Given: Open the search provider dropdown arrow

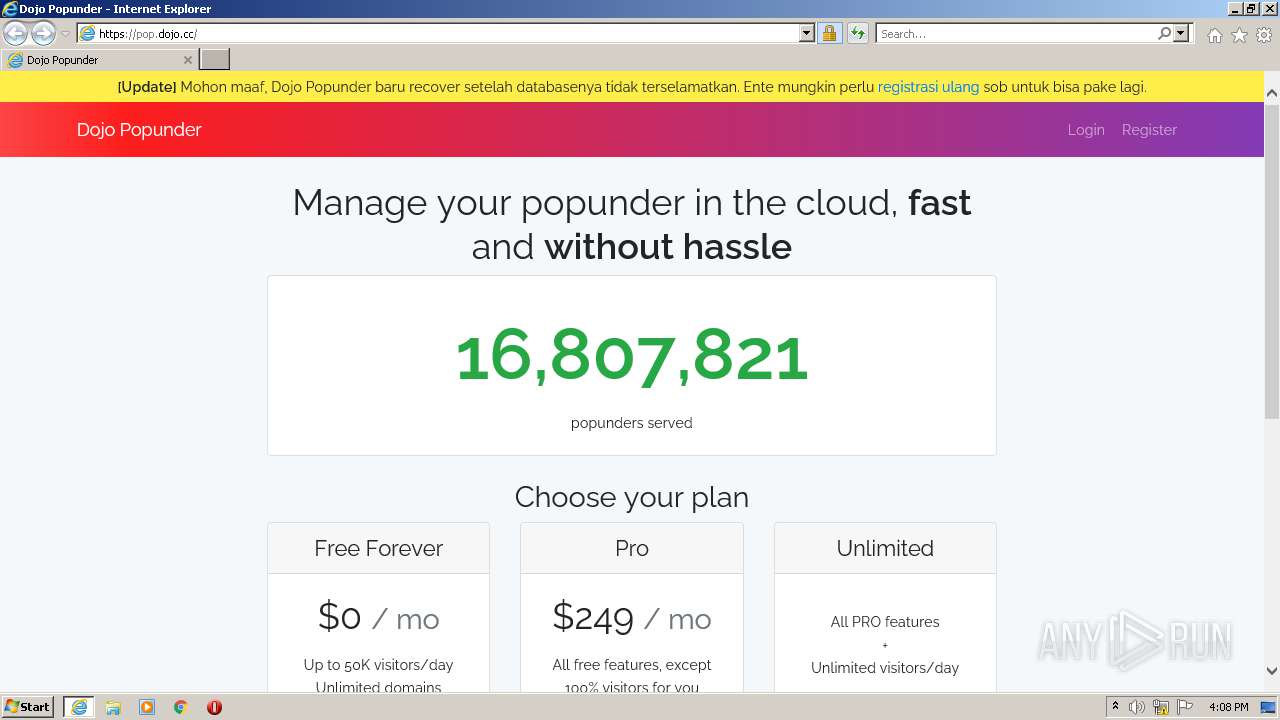Looking at the screenshot, I should (x=1181, y=33).
